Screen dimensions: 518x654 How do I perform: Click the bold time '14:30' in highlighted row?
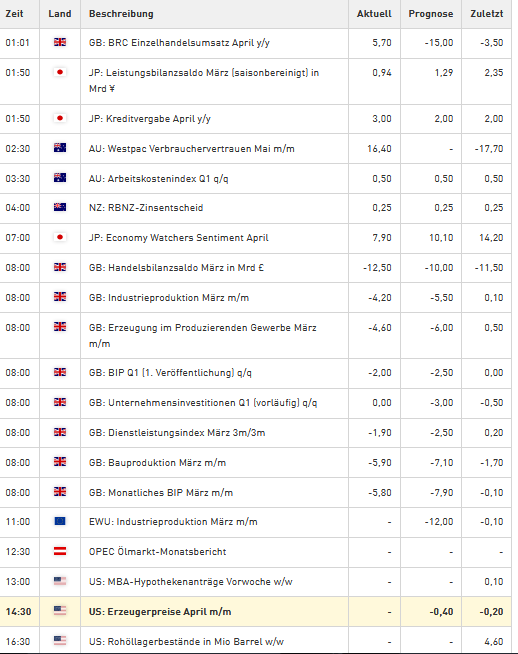(x=18, y=611)
